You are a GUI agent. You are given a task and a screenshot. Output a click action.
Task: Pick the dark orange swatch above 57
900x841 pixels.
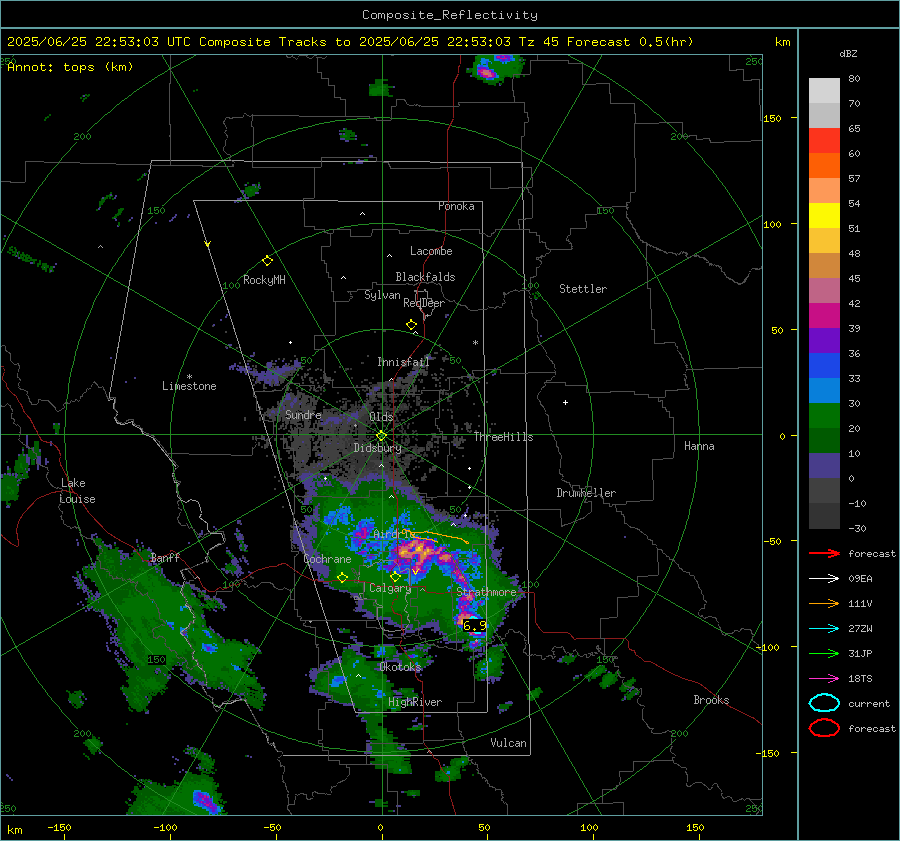[824, 165]
